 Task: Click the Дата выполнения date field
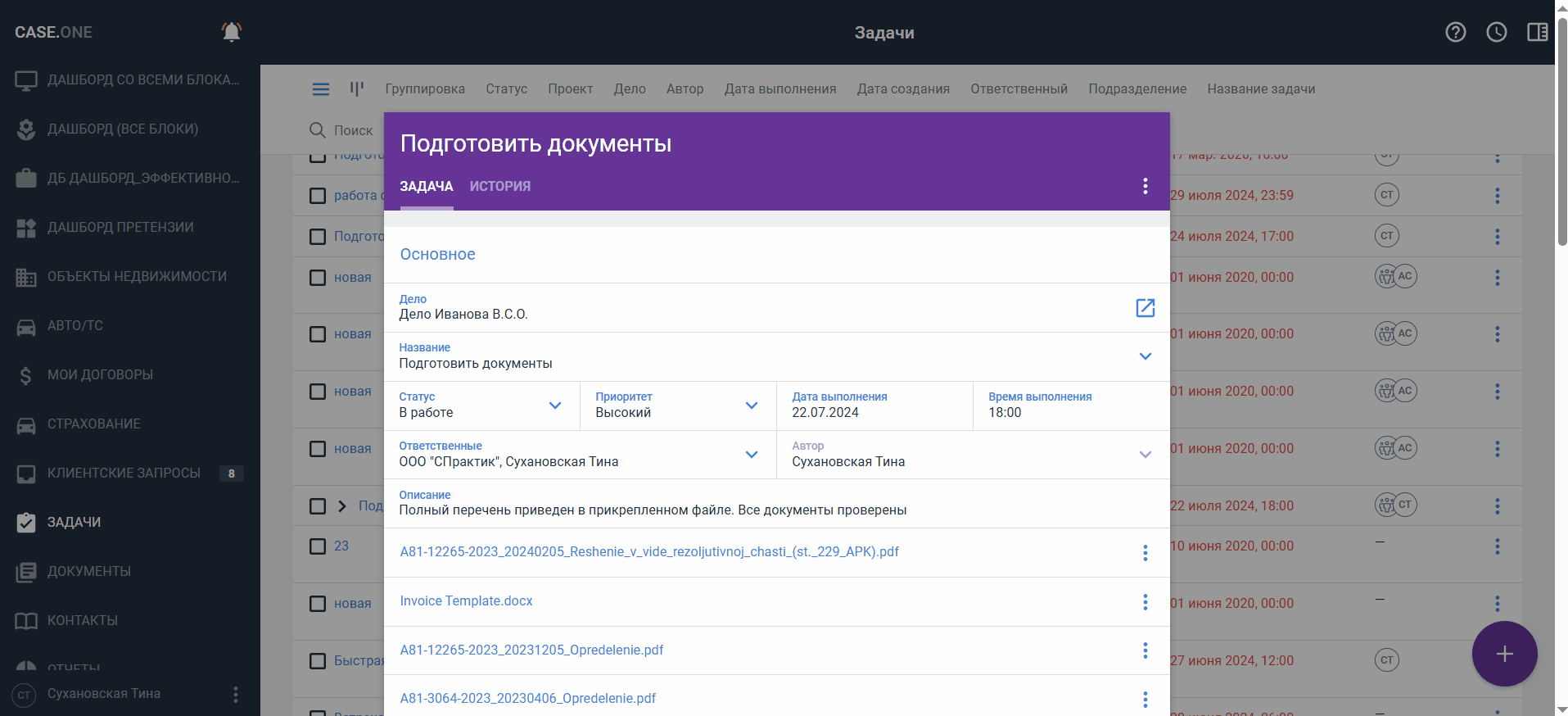[x=873, y=406]
